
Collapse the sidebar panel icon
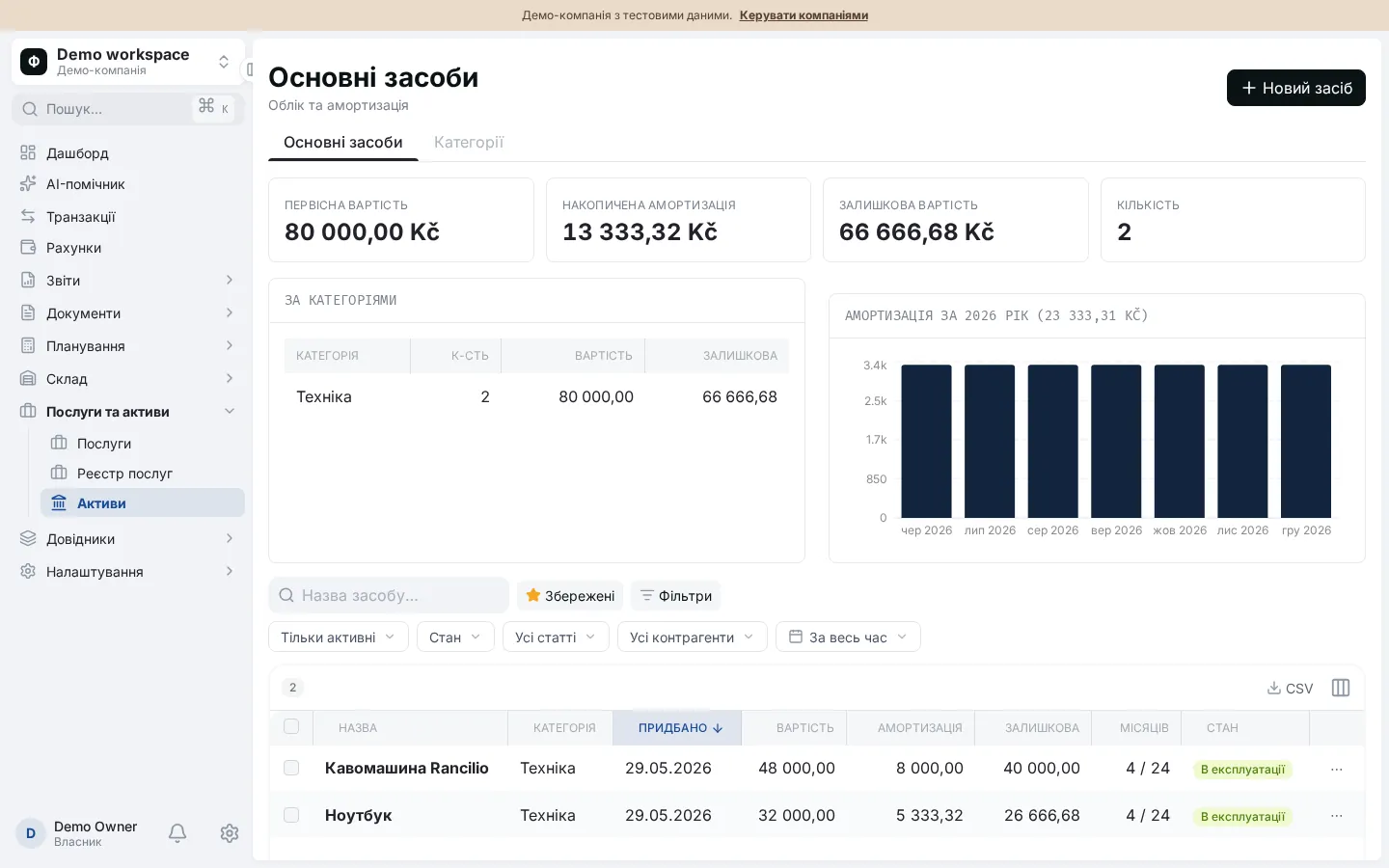point(249,69)
